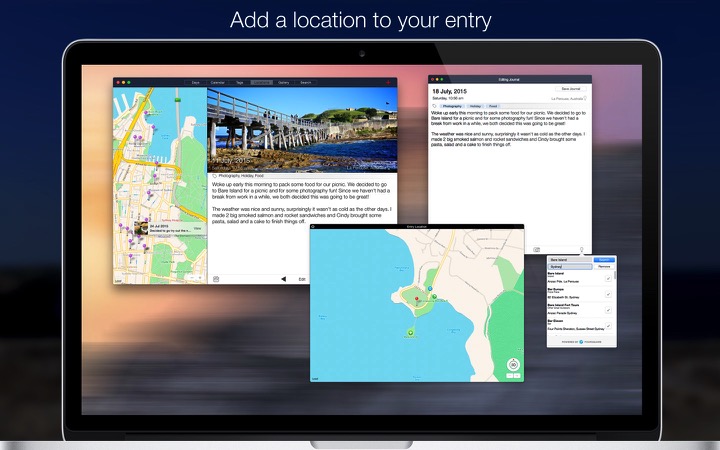Click the bridge photo in journal entry
This screenshot has height=450, width=720.
[x=302, y=130]
